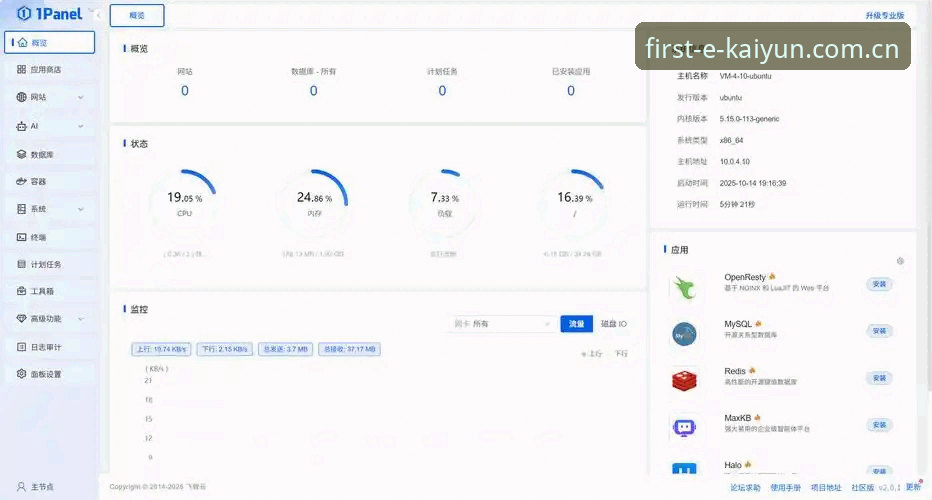The image size is (932, 500).
Task: Install Redis with its 安装 button
Action: point(879,378)
